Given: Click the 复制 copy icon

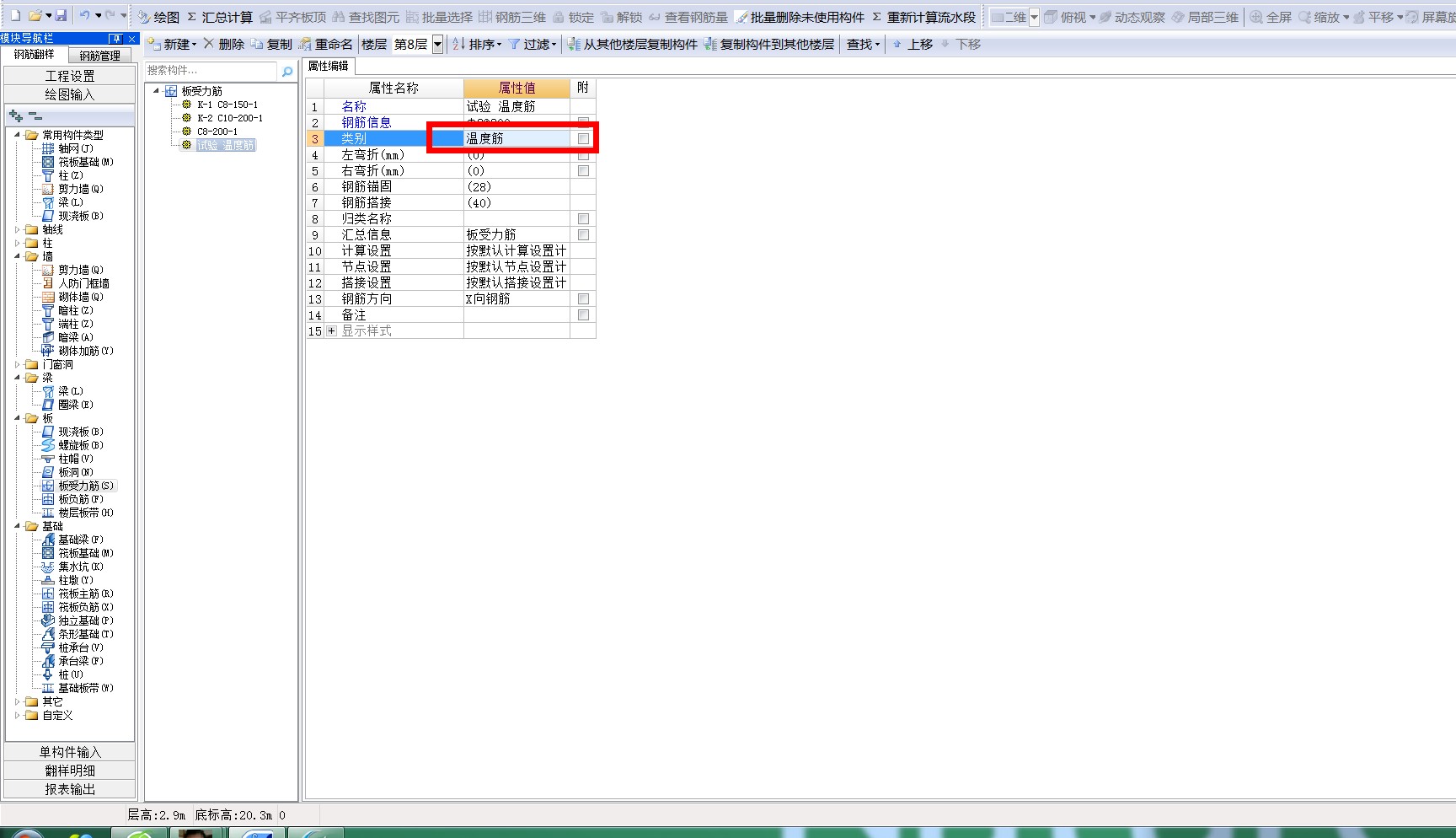Looking at the screenshot, I should 257,44.
